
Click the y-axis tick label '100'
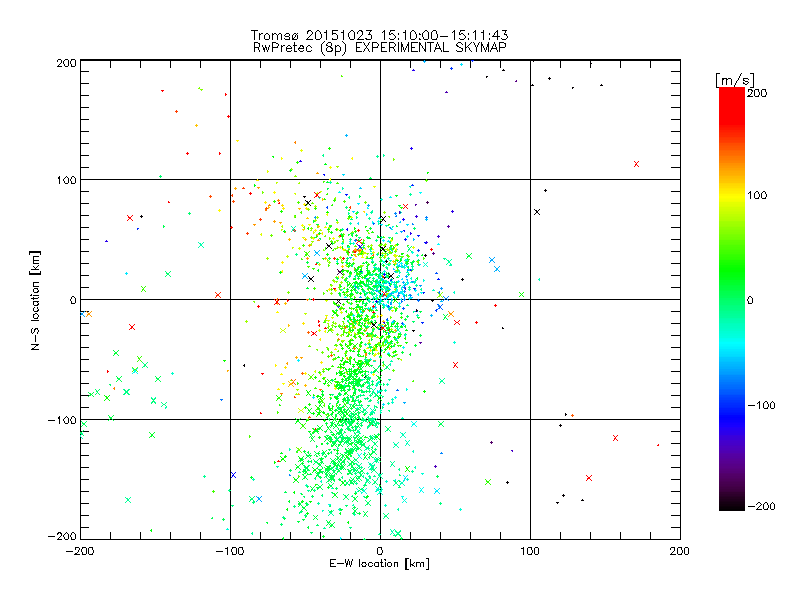point(66,180)
